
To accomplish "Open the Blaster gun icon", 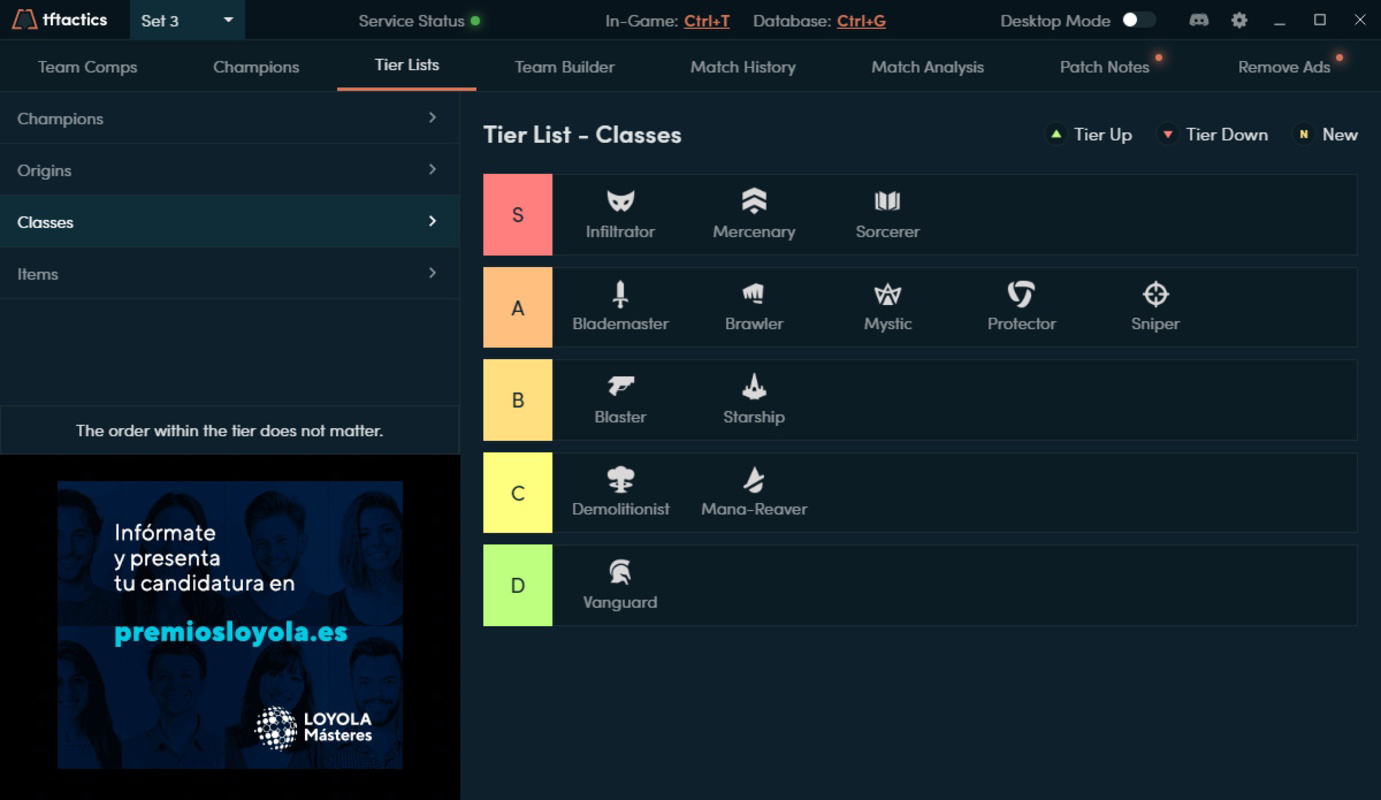I will (620, 386).
